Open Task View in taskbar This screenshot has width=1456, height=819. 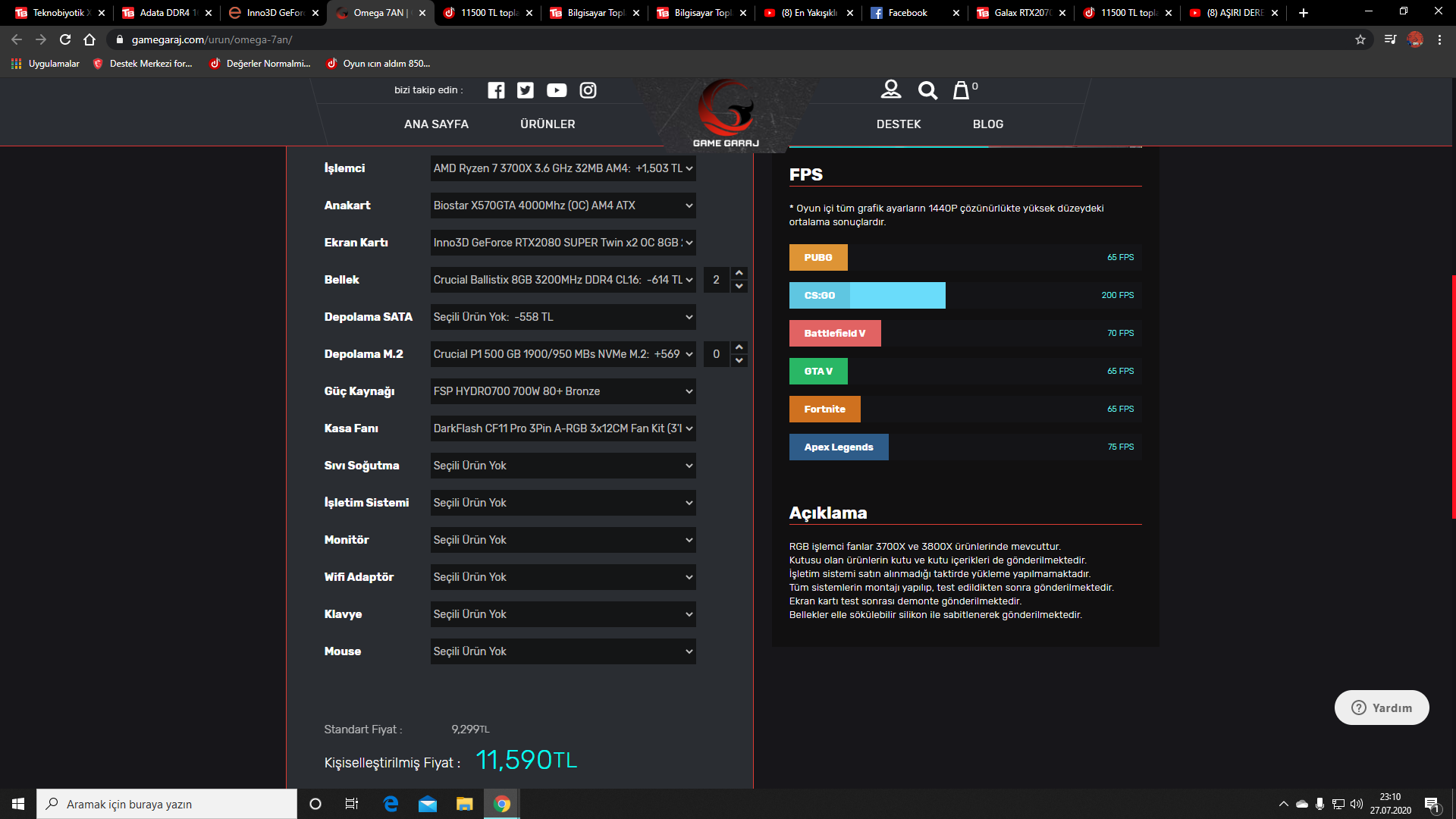(x=352, y=804)
